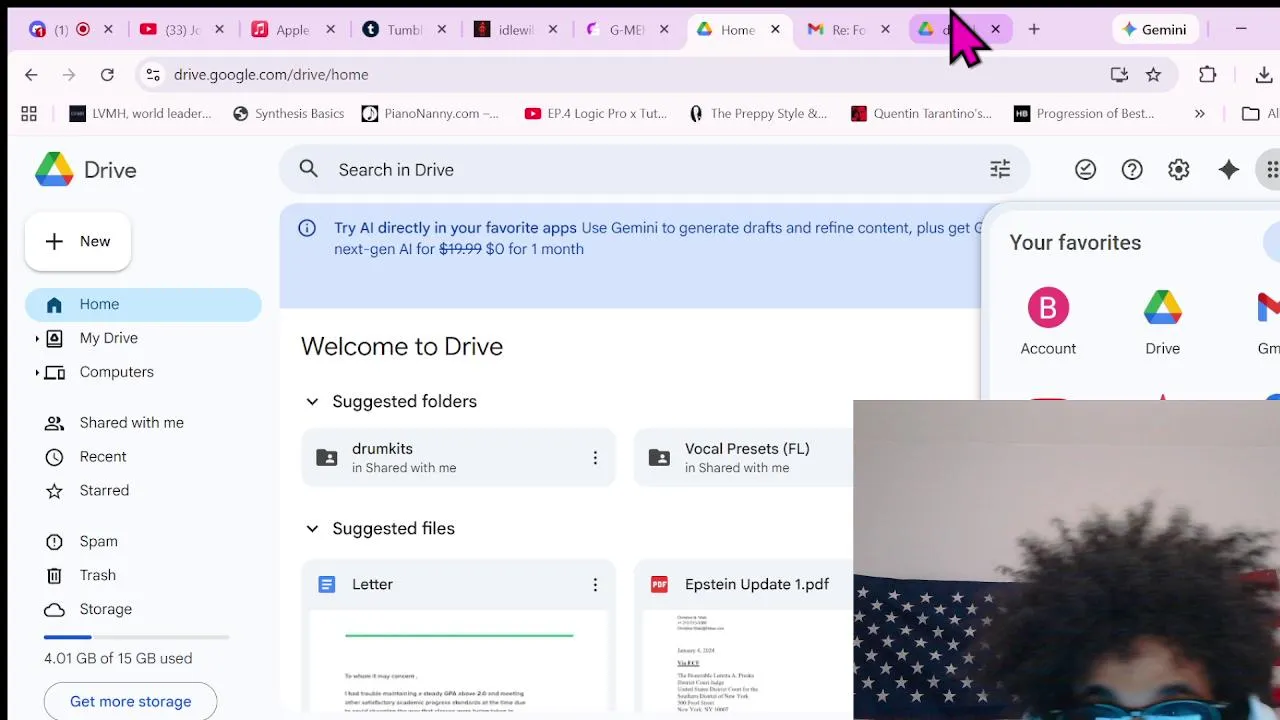Reload the current page

[x=107, y=75]
